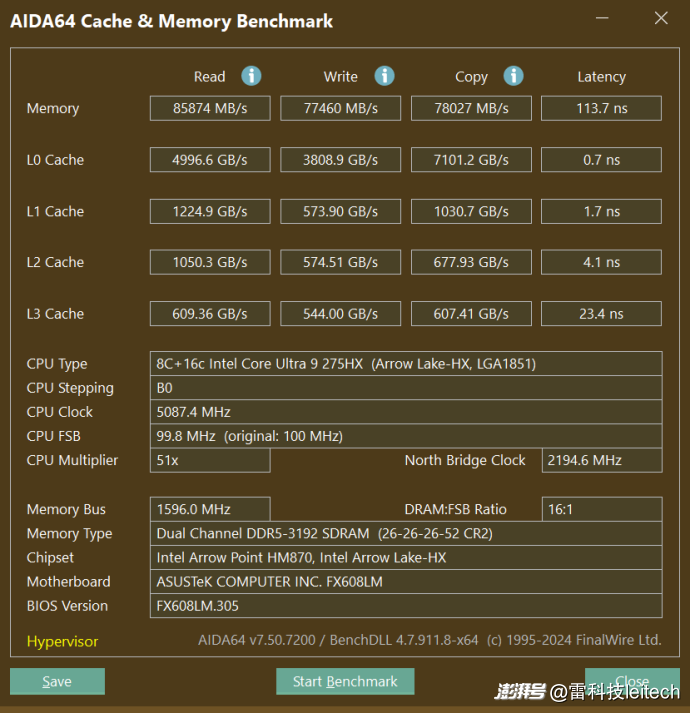The width and height of the screenshot is (690, 713).
Task: Click the Hypervisor label
Action: 62,641
